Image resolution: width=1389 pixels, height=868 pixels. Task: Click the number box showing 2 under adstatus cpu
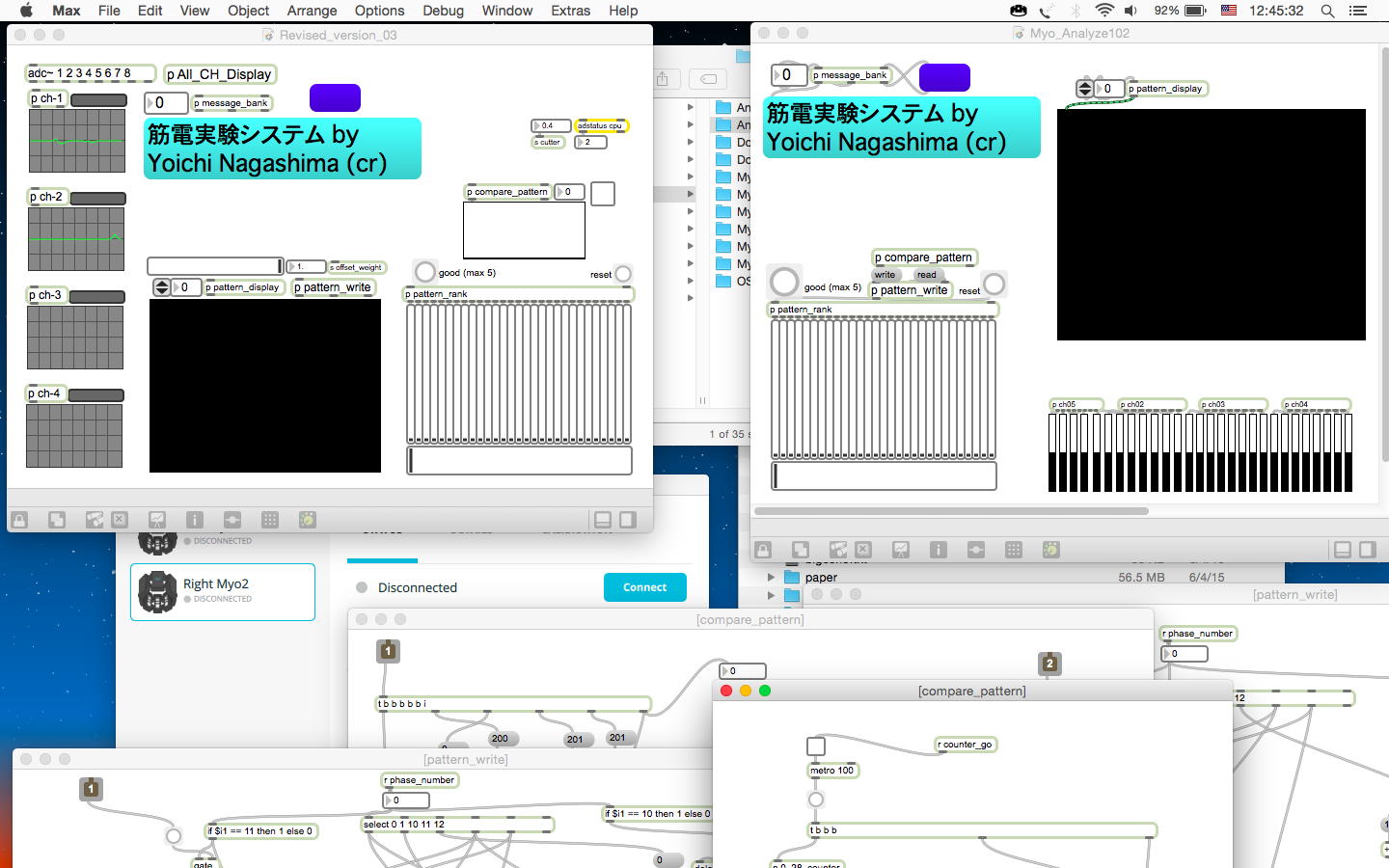(590, 142)
